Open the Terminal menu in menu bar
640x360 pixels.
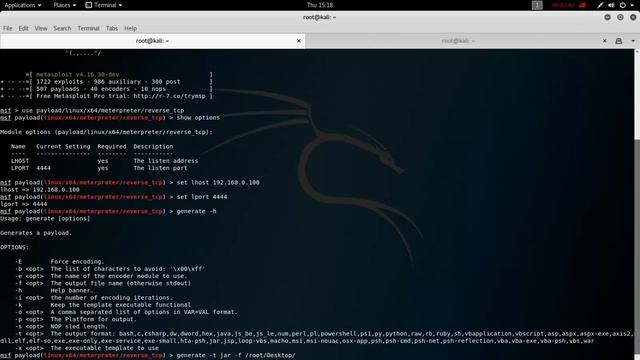88,28
